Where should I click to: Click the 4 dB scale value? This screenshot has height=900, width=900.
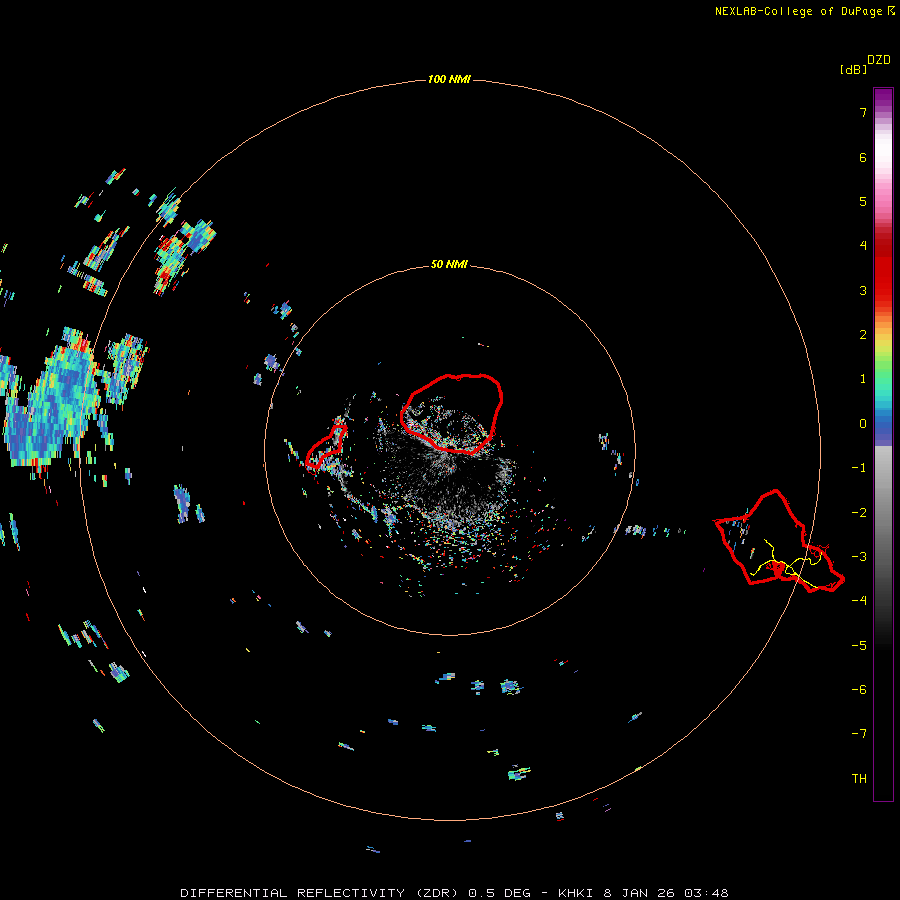click(863, 246)
